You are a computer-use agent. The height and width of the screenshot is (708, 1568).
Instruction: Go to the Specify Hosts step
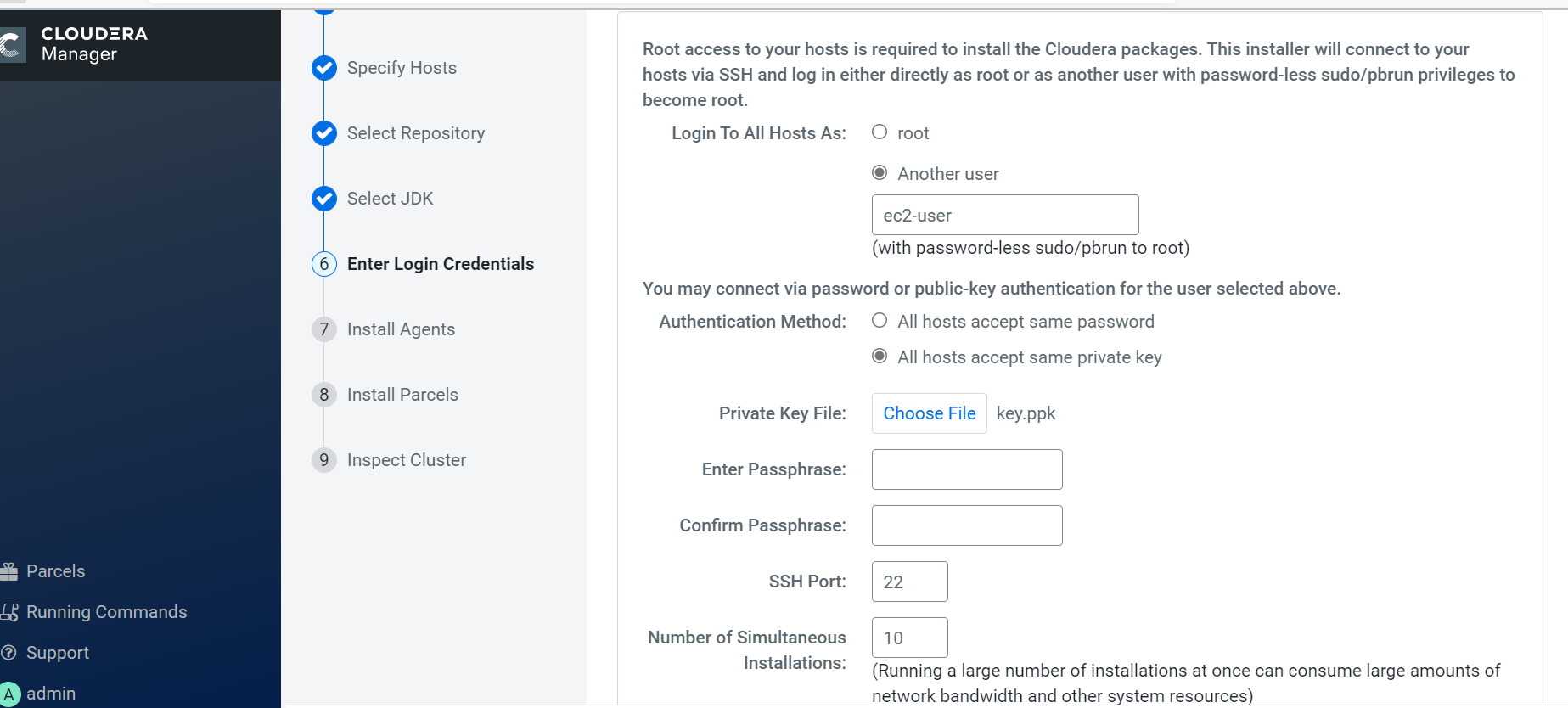[x=402, y=68]
